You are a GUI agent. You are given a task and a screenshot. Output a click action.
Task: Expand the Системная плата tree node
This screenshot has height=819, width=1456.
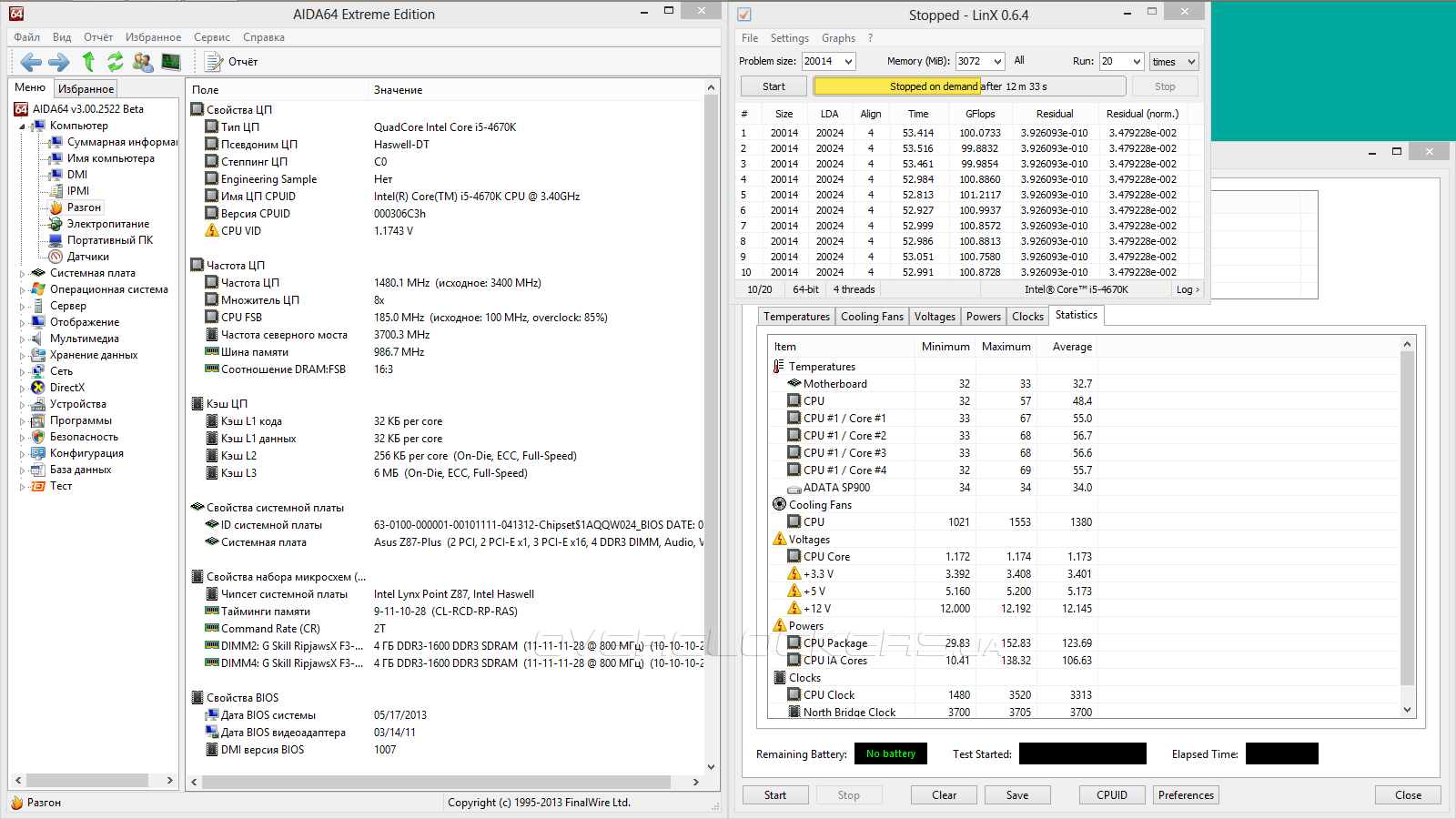coord(23,273)
